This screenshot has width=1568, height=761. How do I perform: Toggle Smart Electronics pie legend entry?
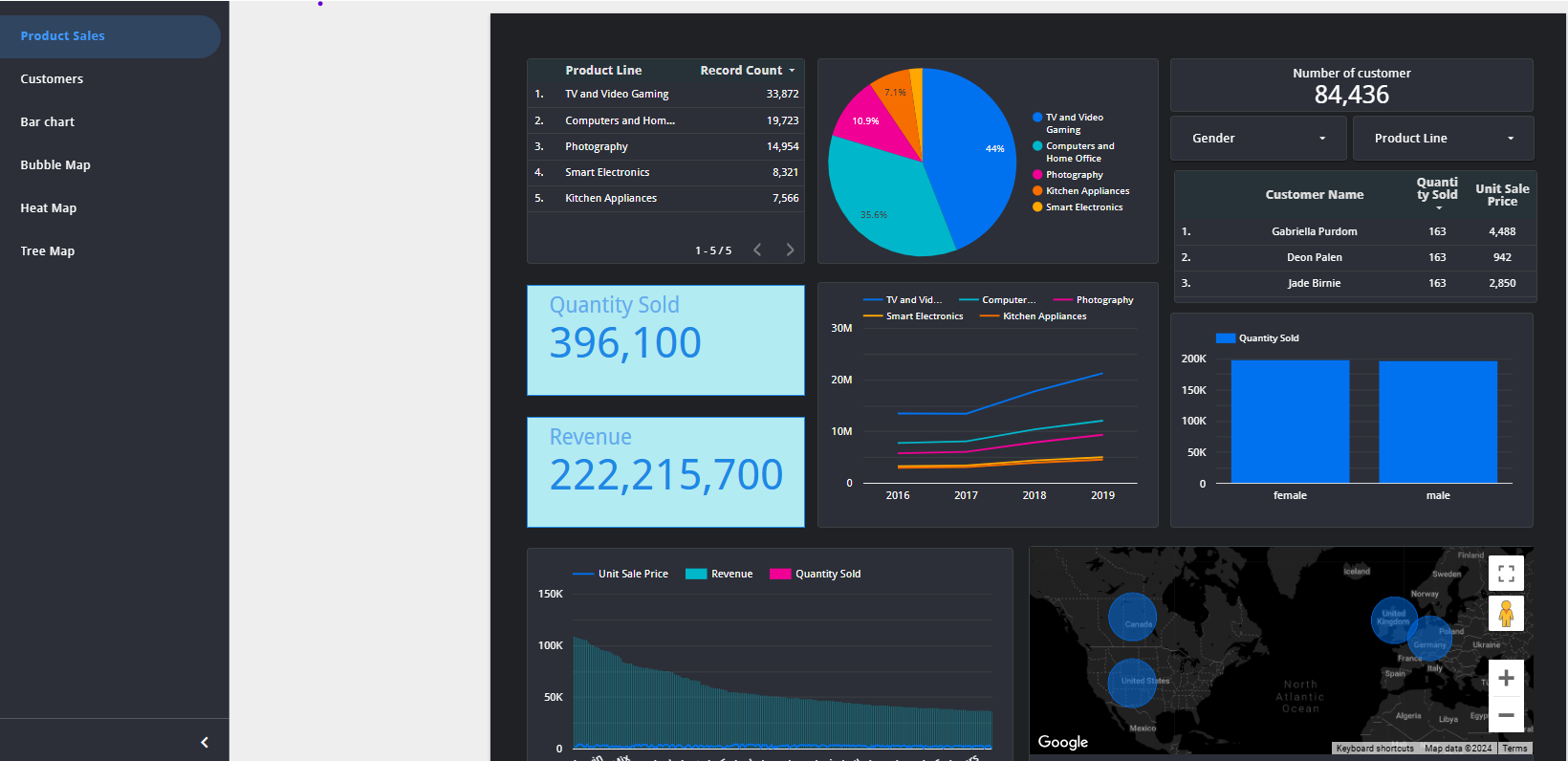pyautogui.click(x=1078, y=207)
